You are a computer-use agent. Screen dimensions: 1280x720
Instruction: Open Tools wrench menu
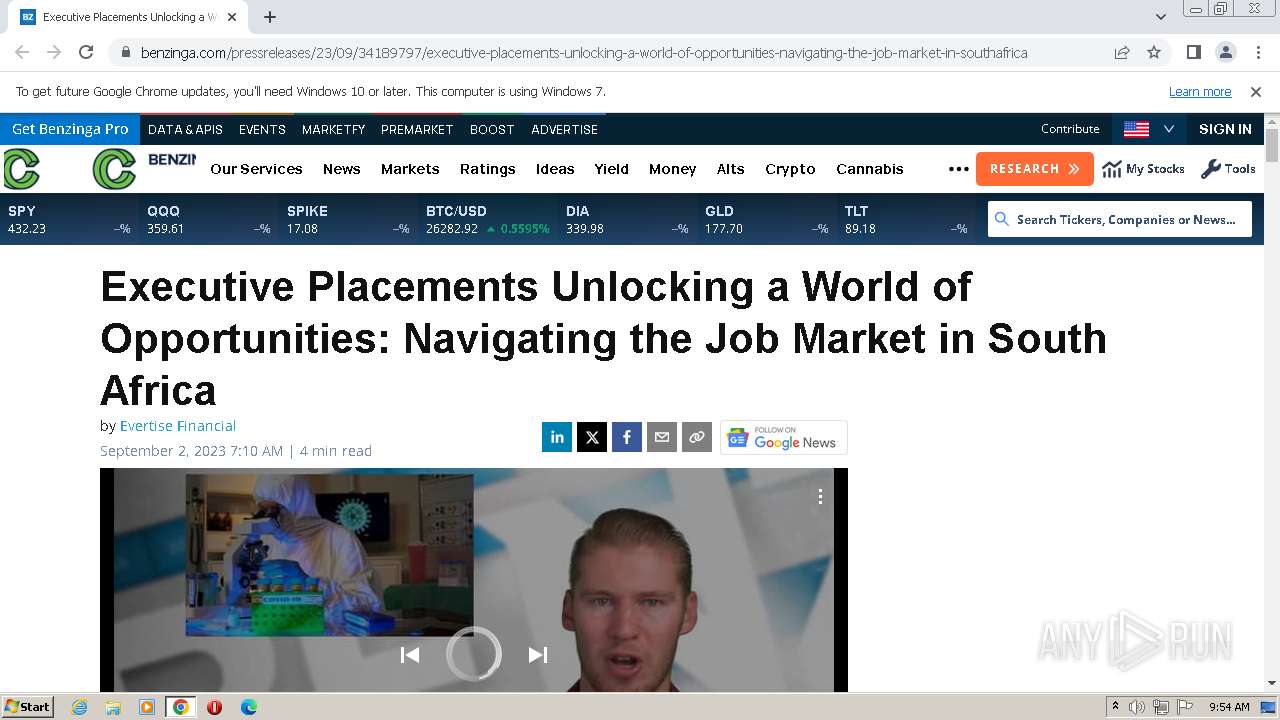1228,169
